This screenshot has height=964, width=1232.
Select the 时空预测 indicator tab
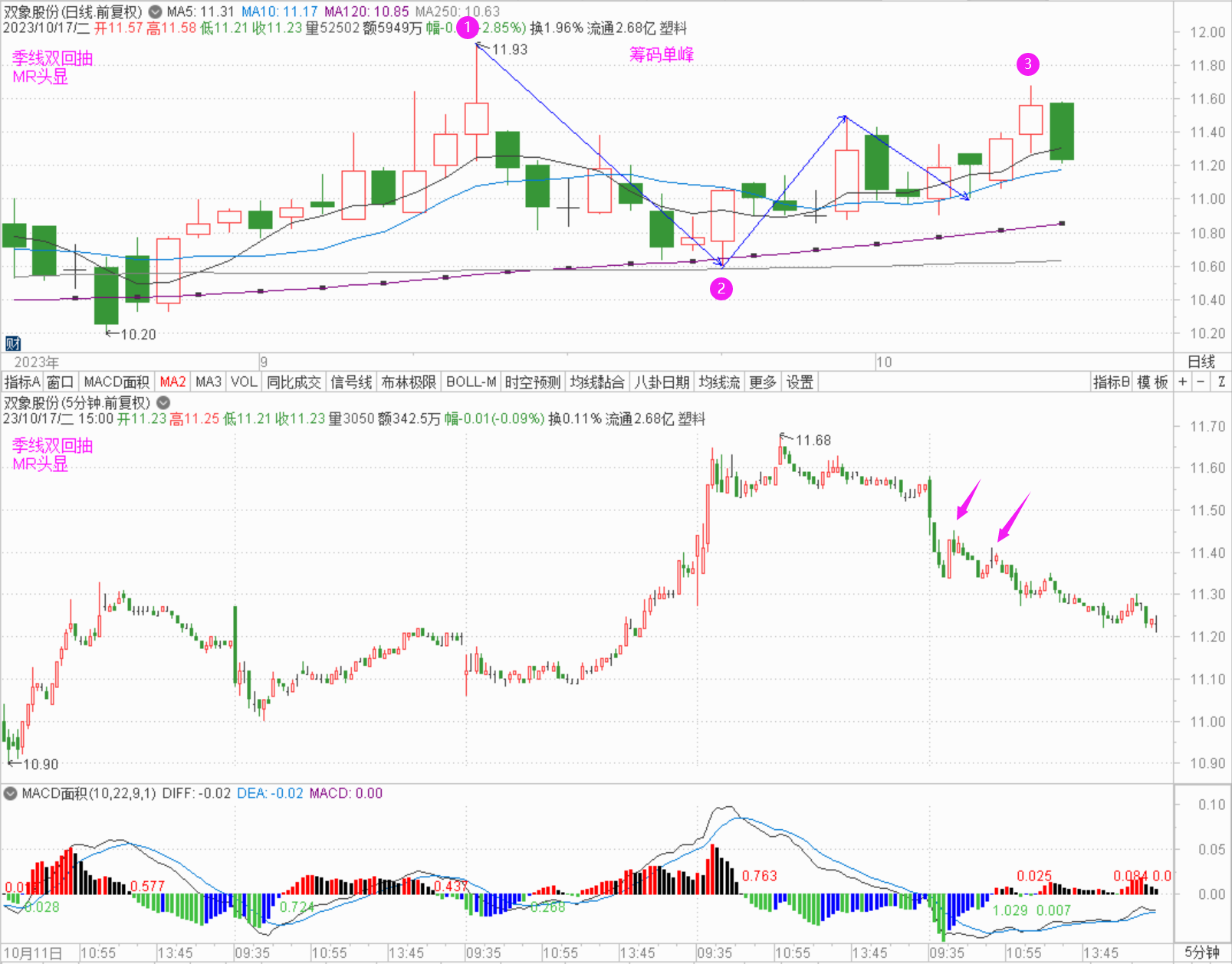click(533, 382)
